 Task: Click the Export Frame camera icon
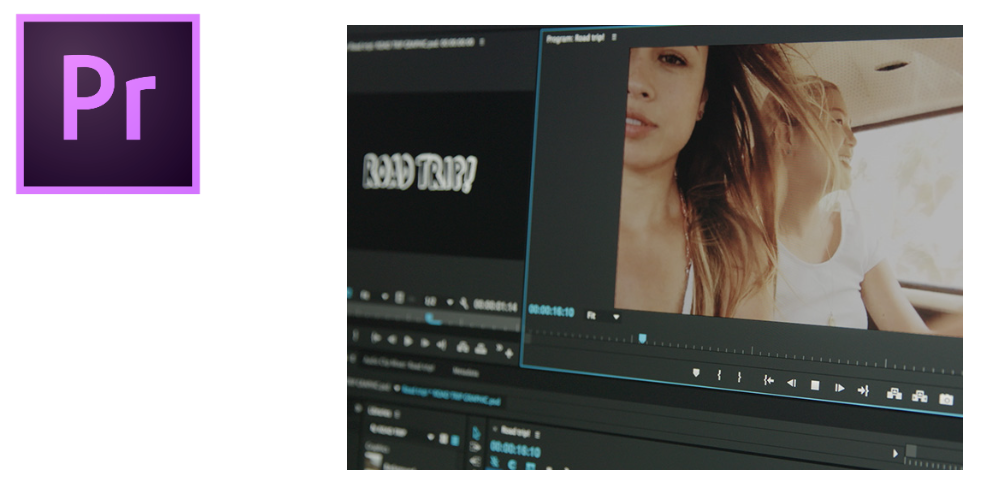click(946, 400)
